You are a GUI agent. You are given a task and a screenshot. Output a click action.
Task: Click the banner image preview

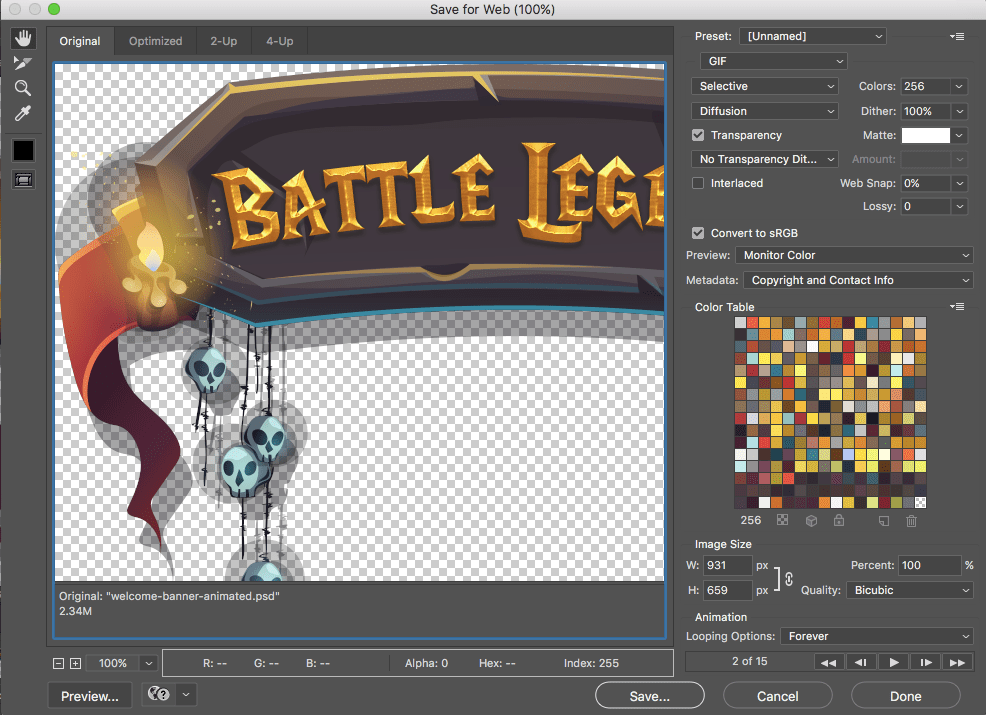click(x=360, y=322)
